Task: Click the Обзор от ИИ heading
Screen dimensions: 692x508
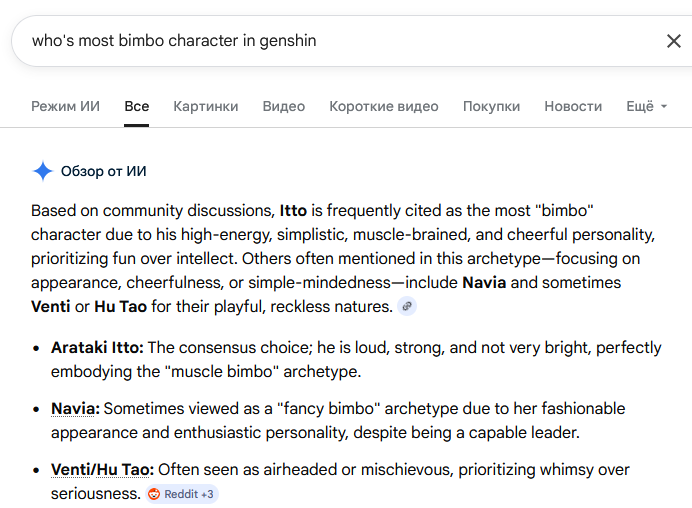Action: pyautogui.click(x=104, y=171)
